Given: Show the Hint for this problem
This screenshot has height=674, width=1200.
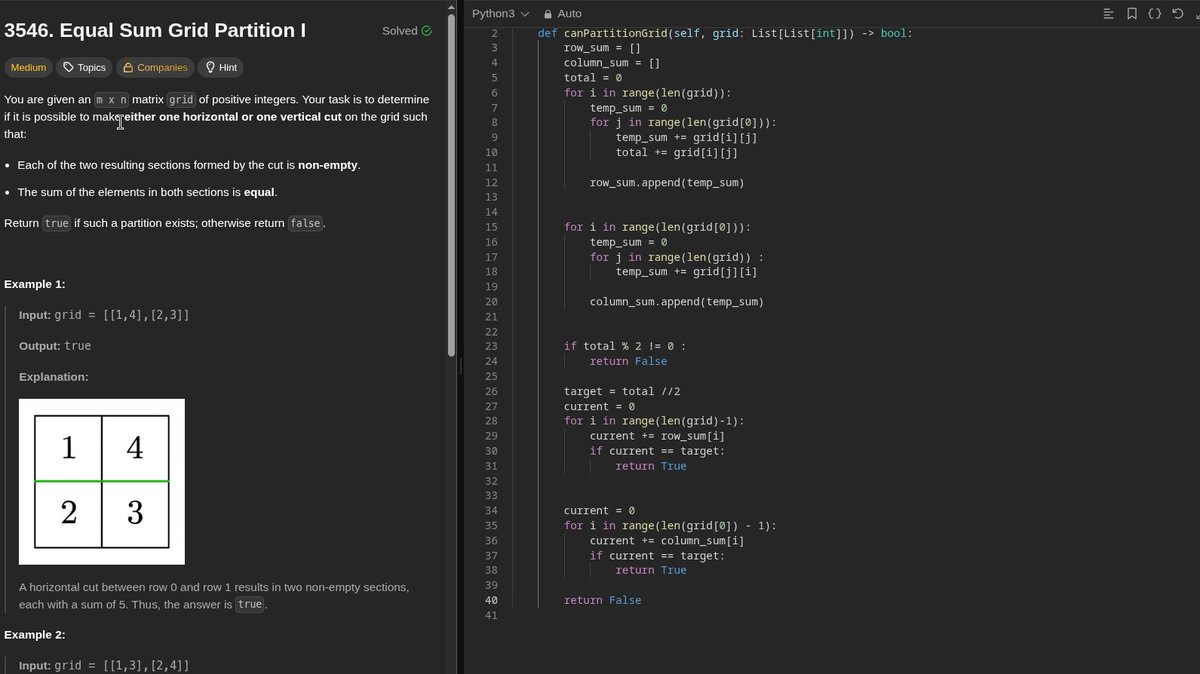Looking at the screenshot, I should click(221, 68).
